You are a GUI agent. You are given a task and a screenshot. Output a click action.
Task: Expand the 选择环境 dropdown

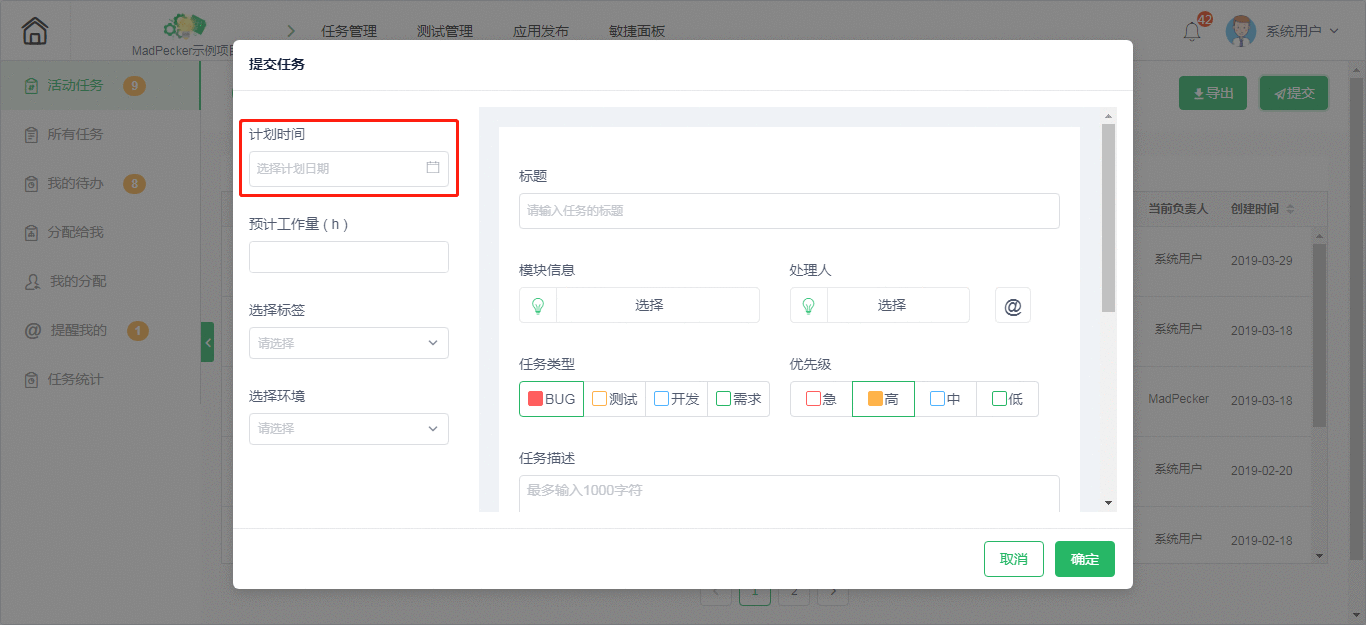click(x=348, y=429)
